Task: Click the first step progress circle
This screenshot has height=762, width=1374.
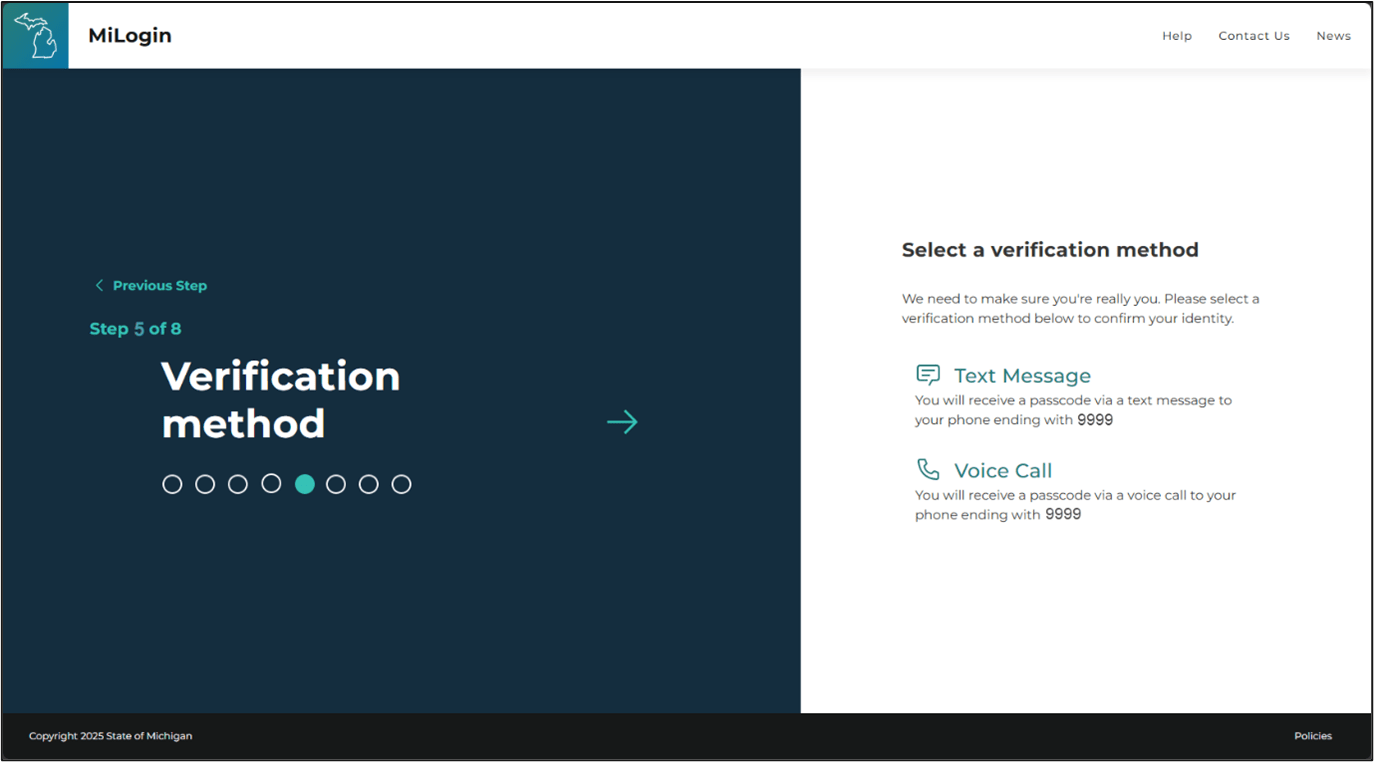Action: point(172,483)
